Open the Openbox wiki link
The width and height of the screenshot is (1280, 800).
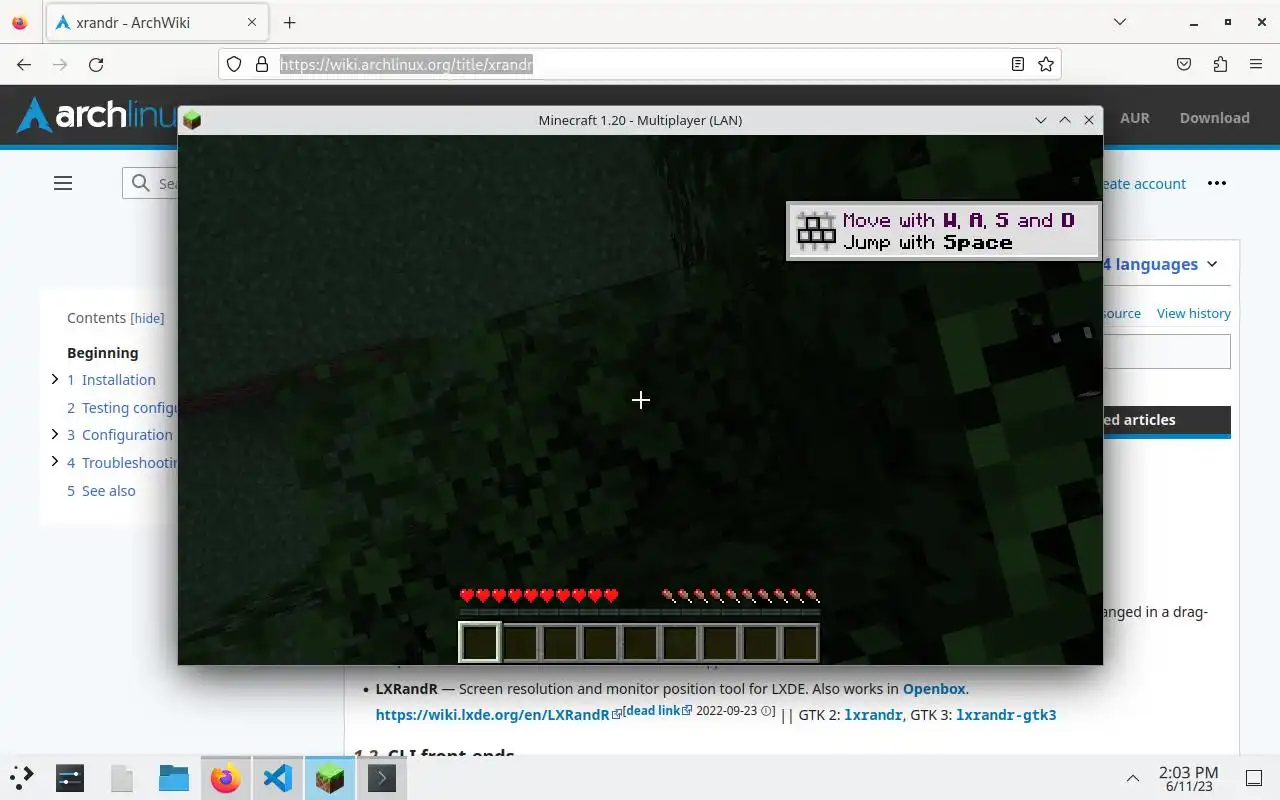click(934, 689)
